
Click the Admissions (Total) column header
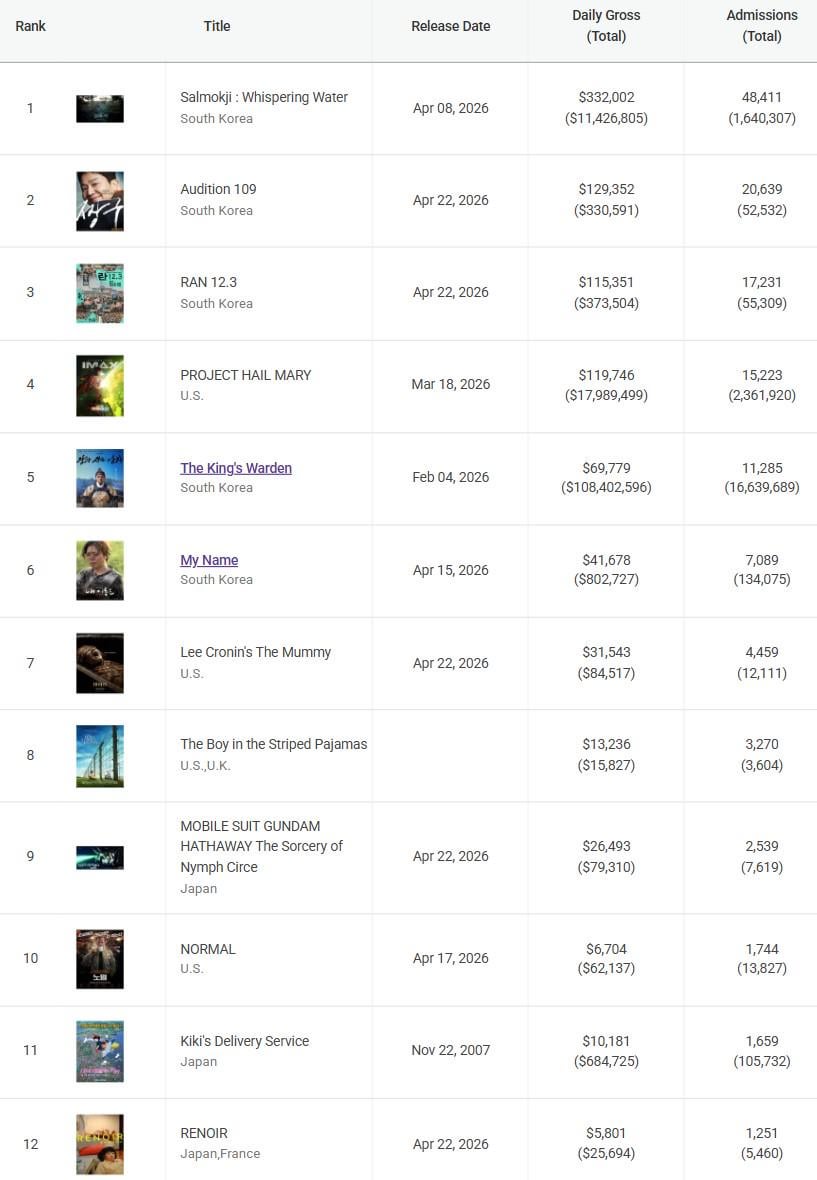click(762, 26)
